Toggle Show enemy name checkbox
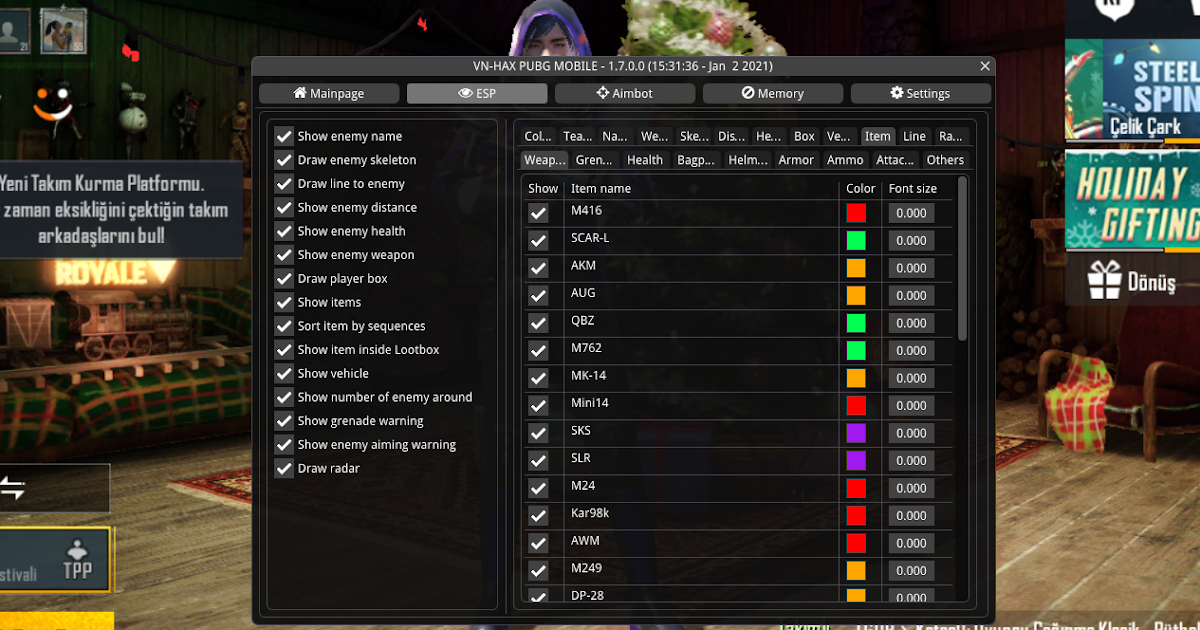 point(284,136)
